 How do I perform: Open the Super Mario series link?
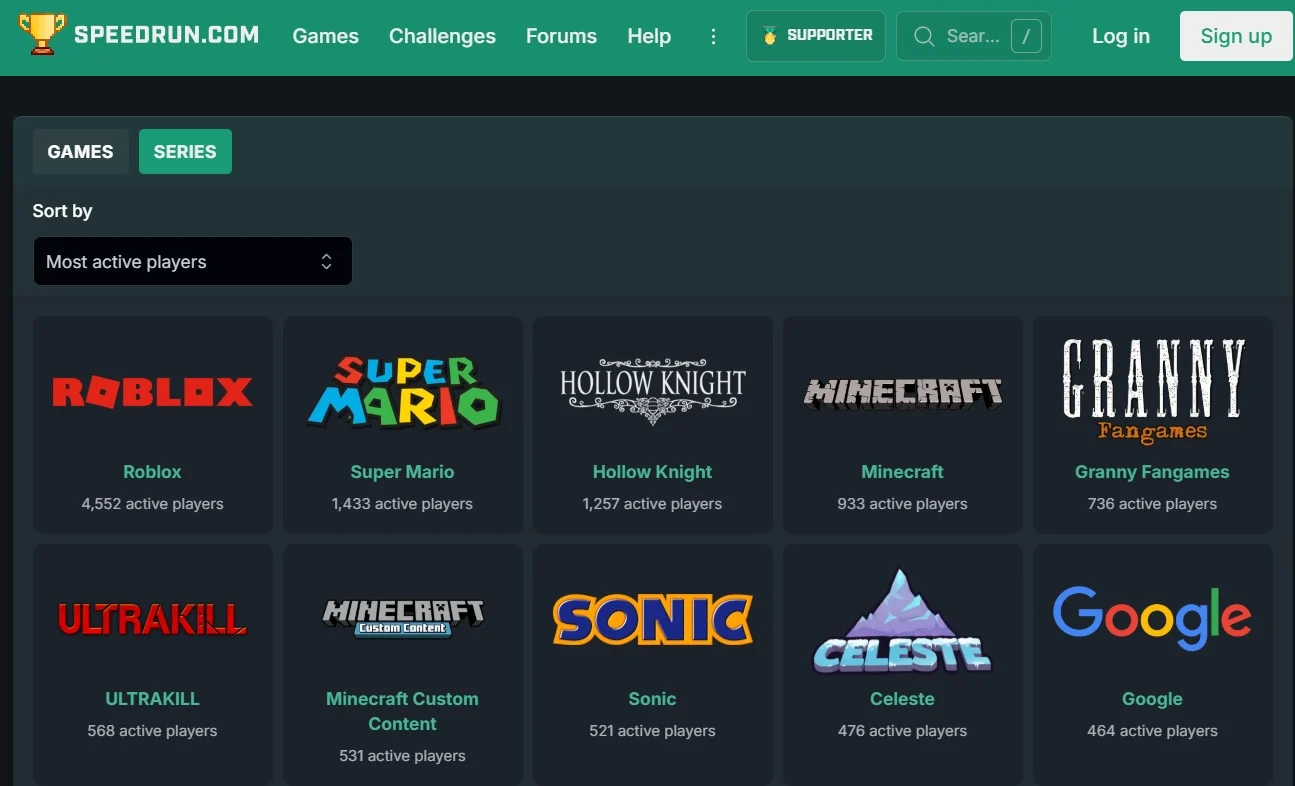[x=402, y=472]
